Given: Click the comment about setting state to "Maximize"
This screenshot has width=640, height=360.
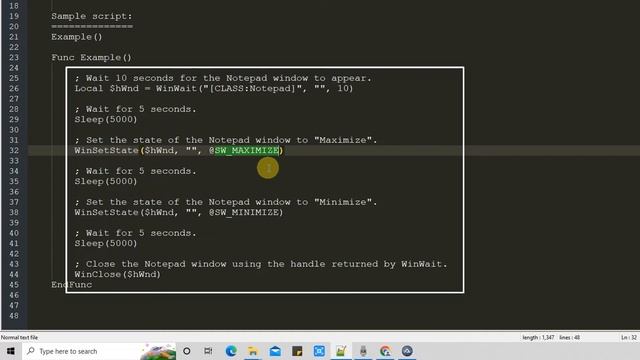Looking at the screenshot, I should coord(226,140).
